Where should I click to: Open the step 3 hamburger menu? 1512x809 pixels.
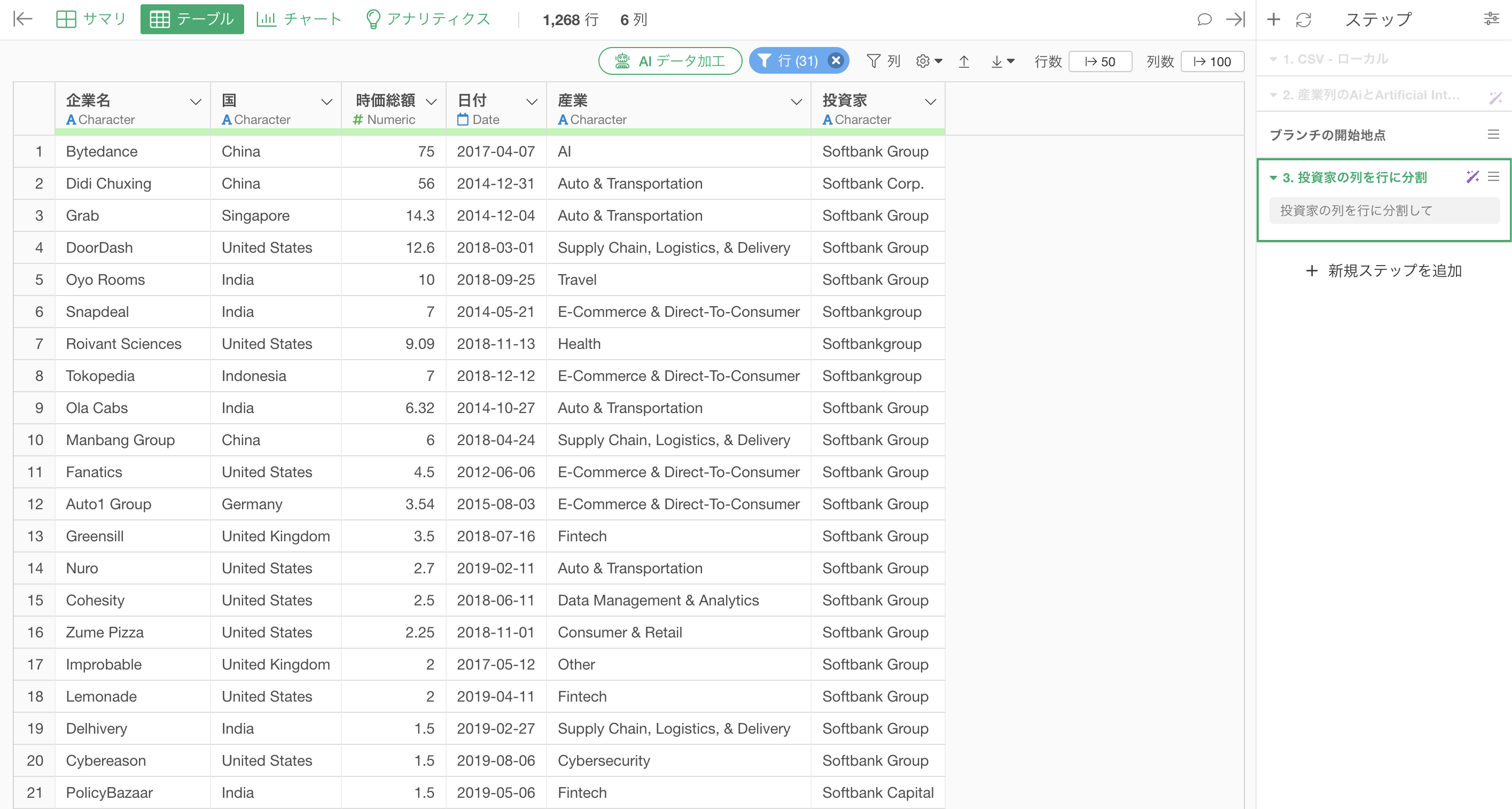[x=1493, y=176]
